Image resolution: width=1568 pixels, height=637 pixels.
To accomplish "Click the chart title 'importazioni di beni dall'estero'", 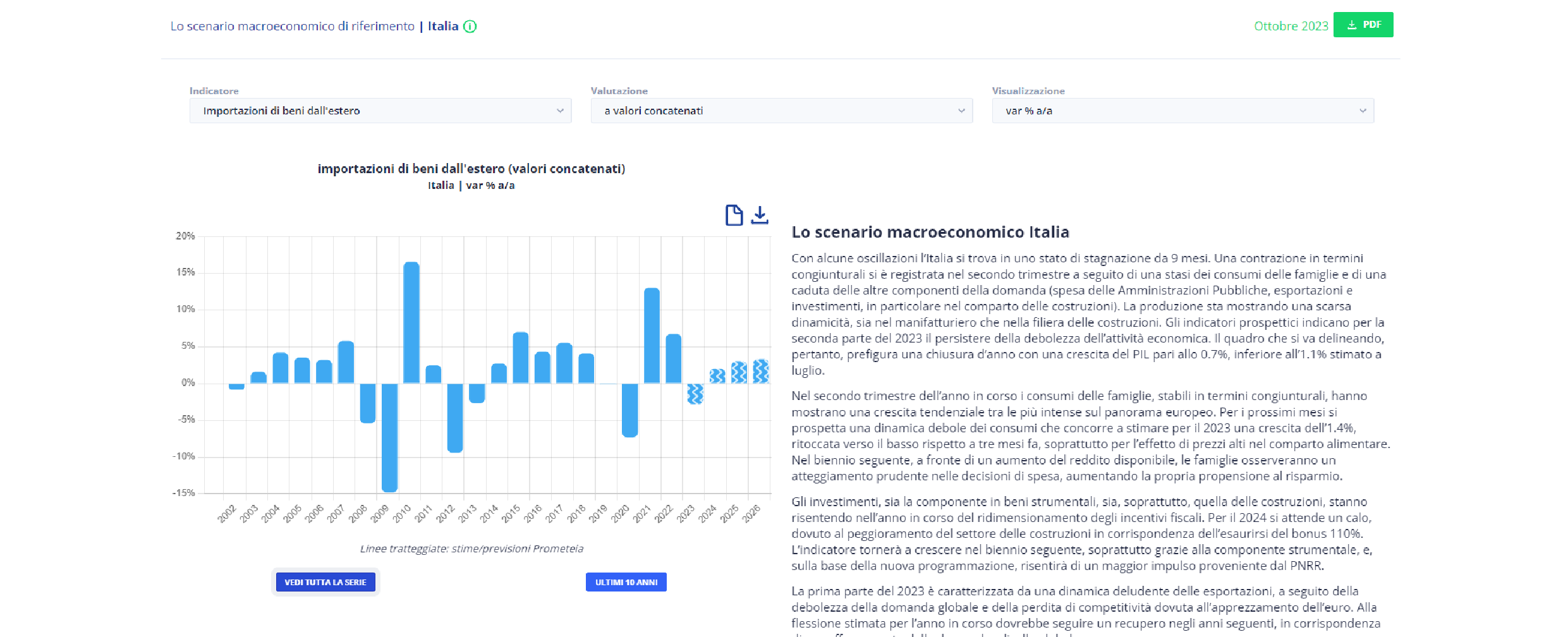I will coord(471,169).
